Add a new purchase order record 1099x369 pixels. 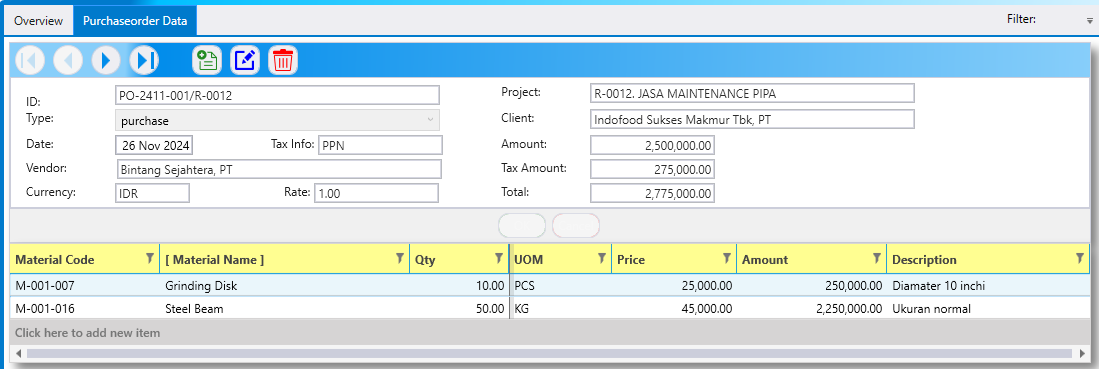[x=207, y=60]
